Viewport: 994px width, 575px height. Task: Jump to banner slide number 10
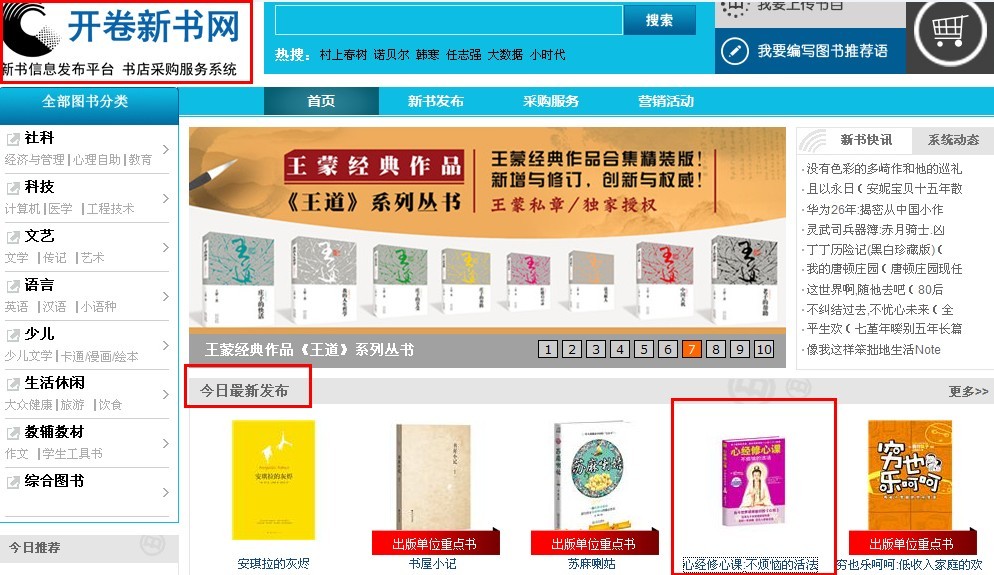click(x=764, y=349)
